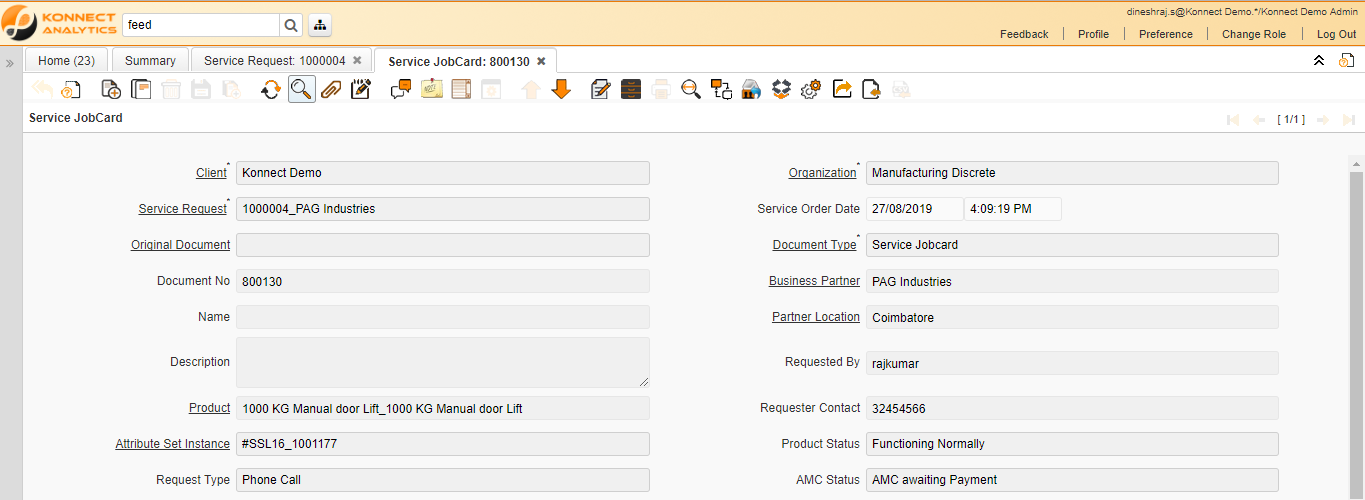Click Requester Contact field 32454566
Image resolution: width=1365 pixels, height=500 pixels.
(1072, 408)
